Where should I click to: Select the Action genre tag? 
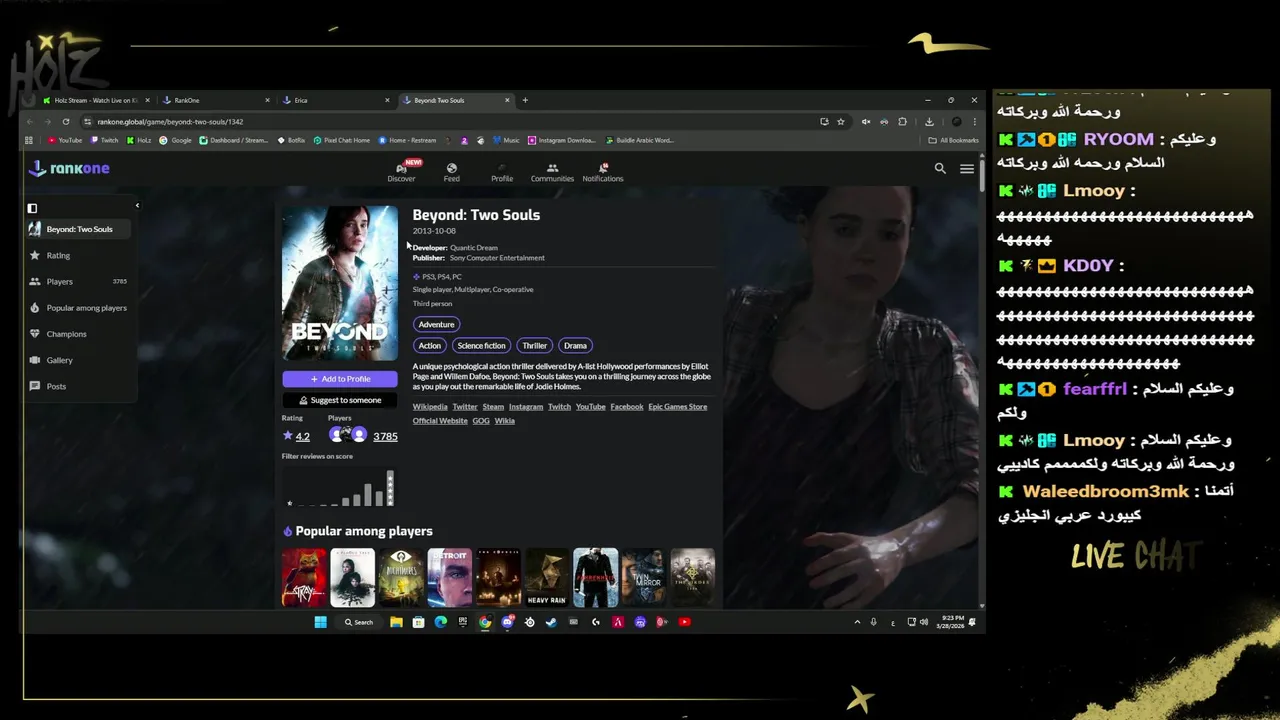point(430,345)
